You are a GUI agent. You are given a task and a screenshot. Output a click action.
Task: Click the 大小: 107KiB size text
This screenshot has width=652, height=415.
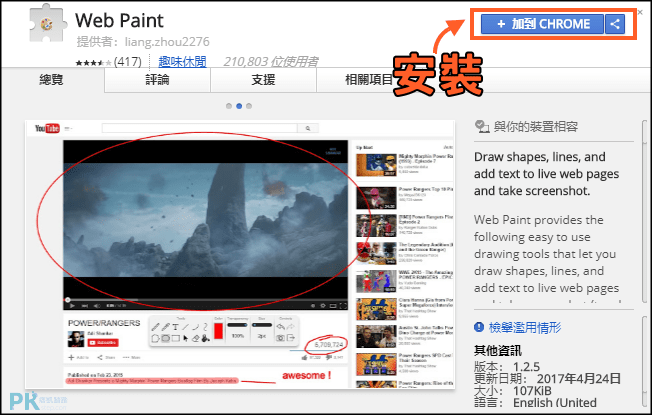[x=512, y=391]
